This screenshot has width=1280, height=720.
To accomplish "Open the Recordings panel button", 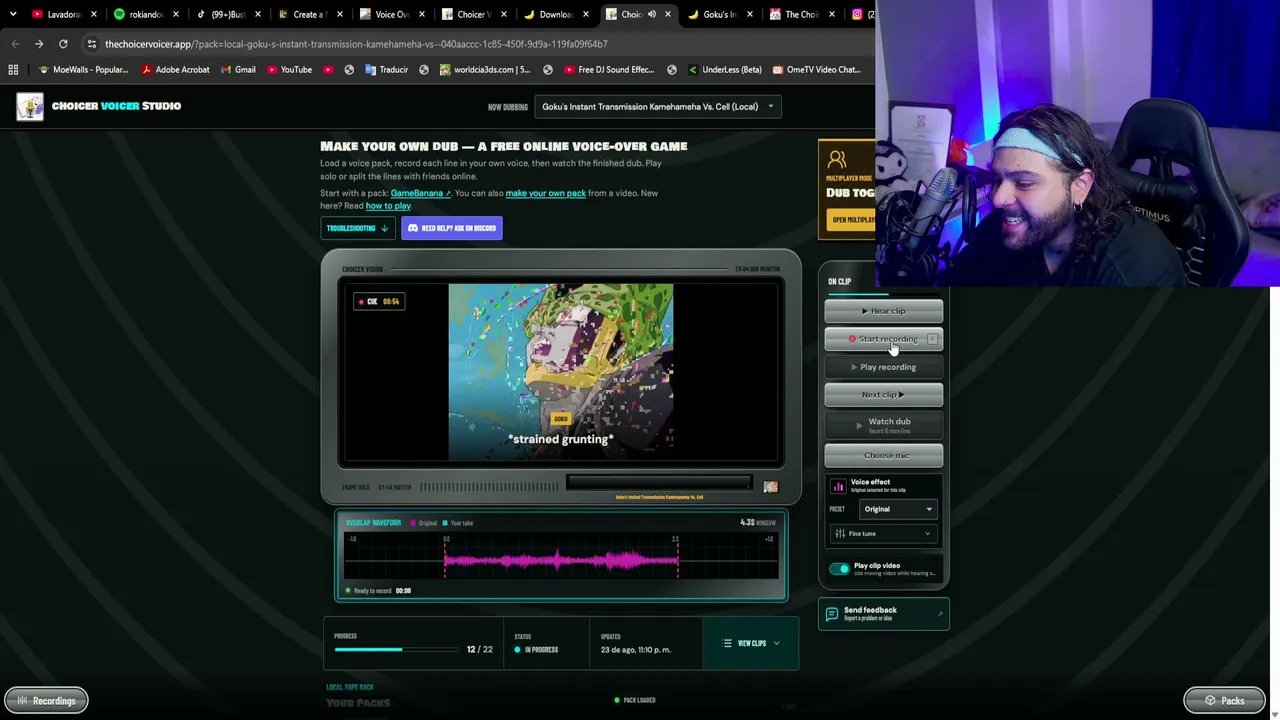I will 46,701.
